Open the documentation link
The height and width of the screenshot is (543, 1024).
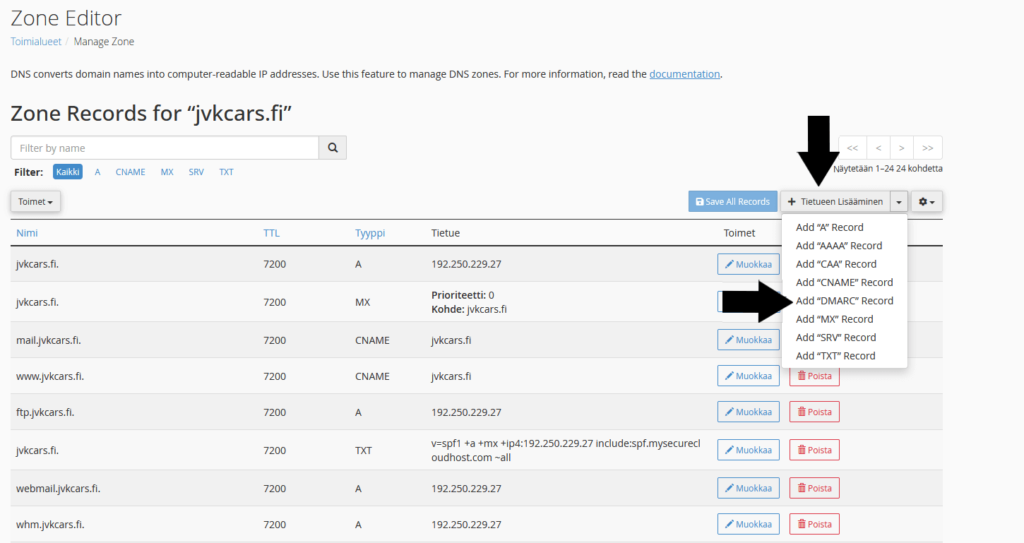684,74
